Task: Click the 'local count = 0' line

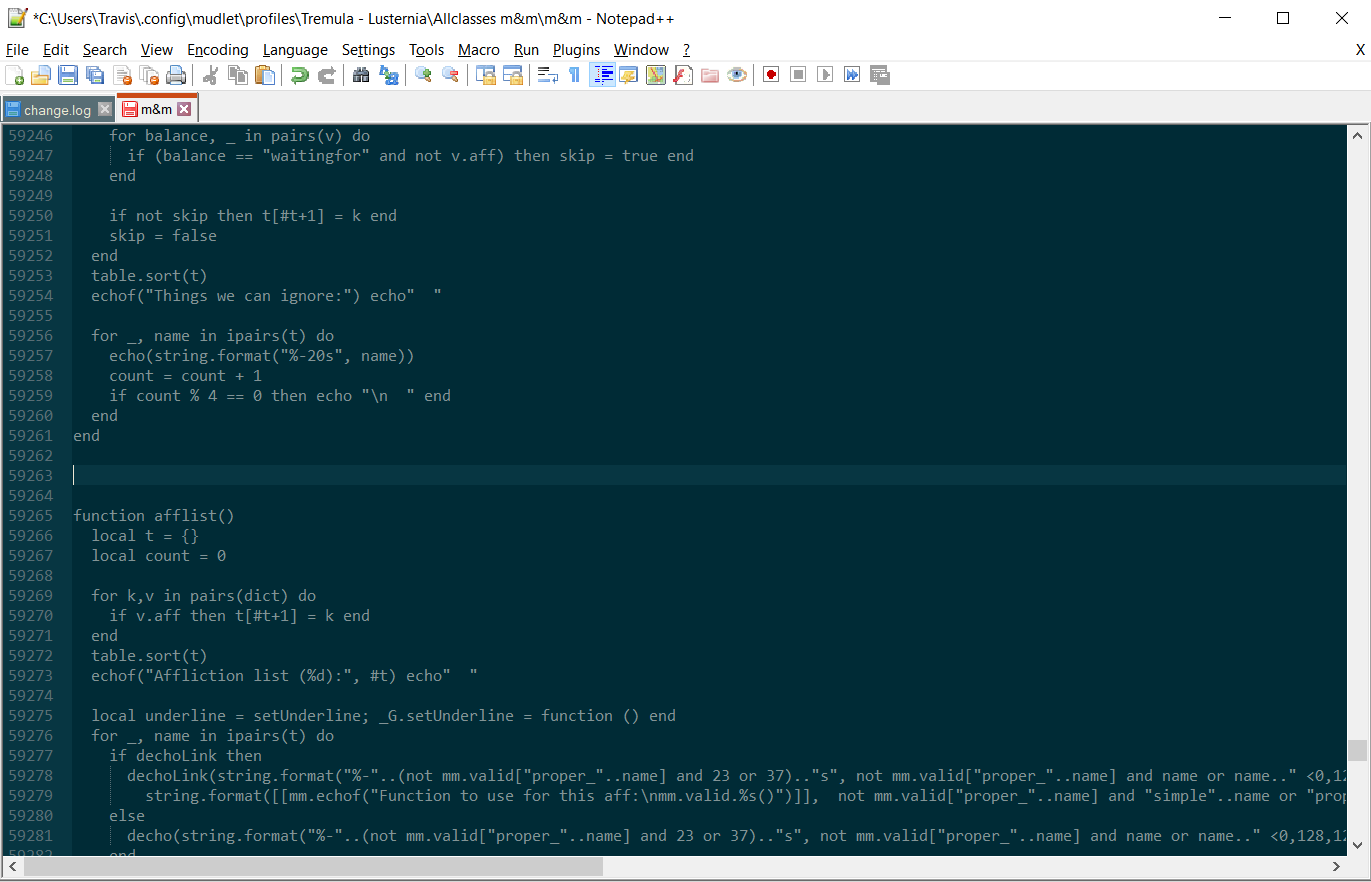Action: (x=159, y=556)
